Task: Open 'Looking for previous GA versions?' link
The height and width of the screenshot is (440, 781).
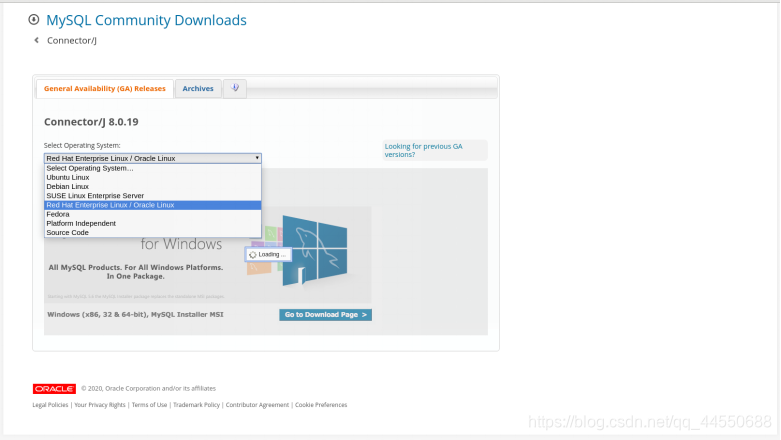Action: coord(423,150)
